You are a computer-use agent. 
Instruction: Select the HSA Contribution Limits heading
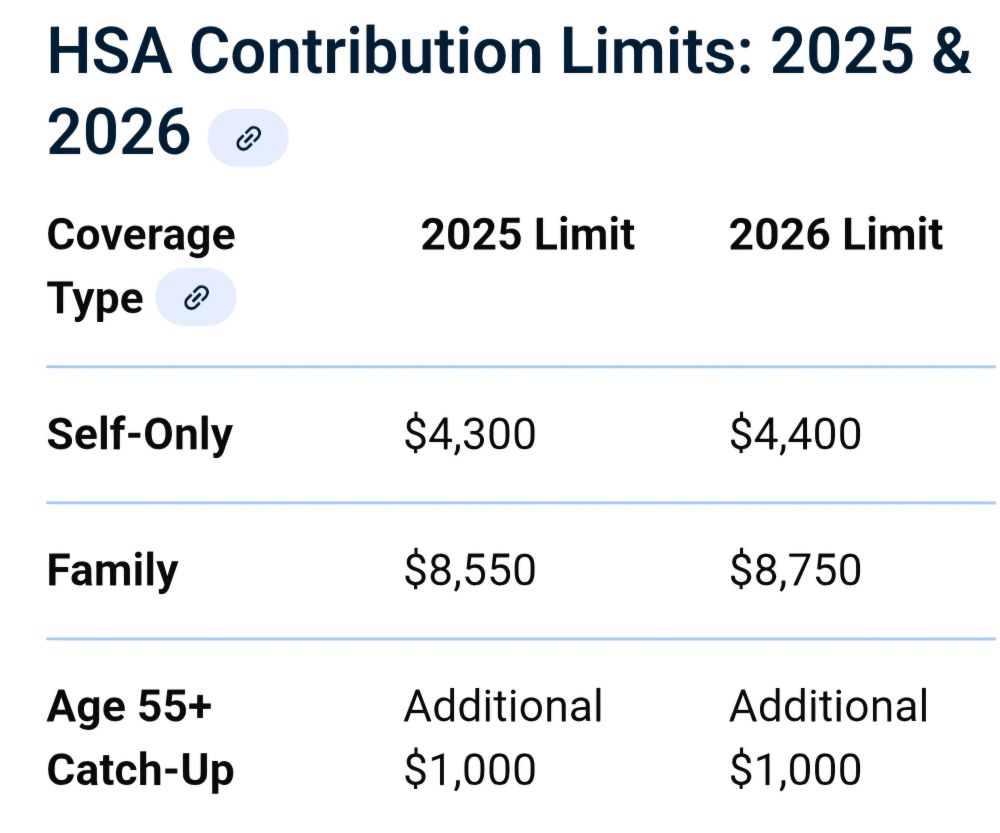508,90
